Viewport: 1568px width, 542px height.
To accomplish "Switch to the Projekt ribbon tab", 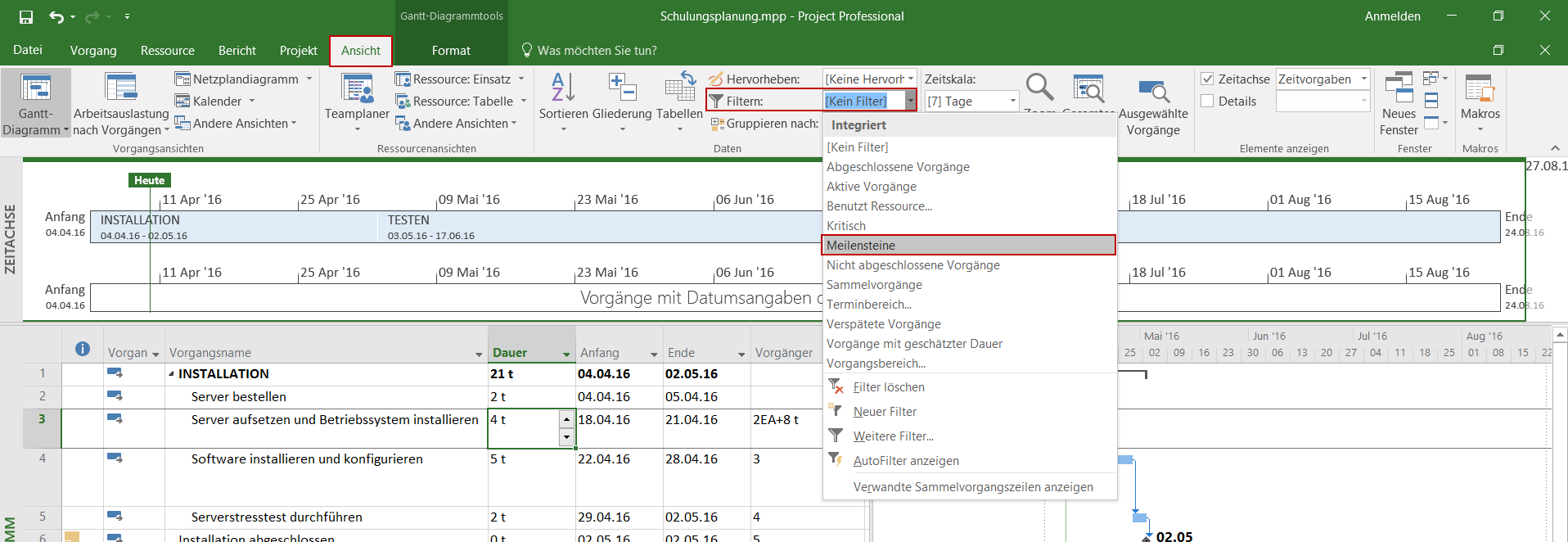I will click(x=298, y=51).
